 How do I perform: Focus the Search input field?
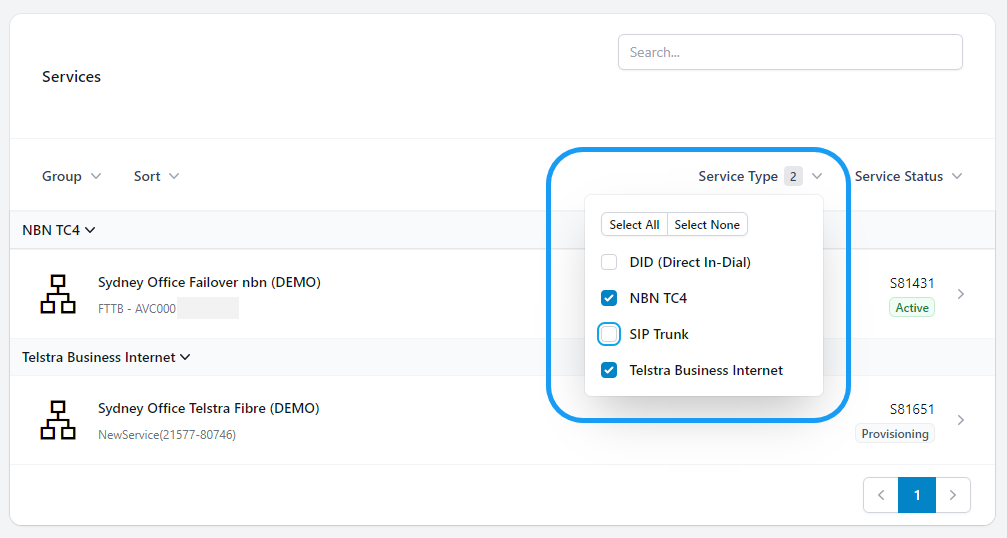[x=790, y=52]
